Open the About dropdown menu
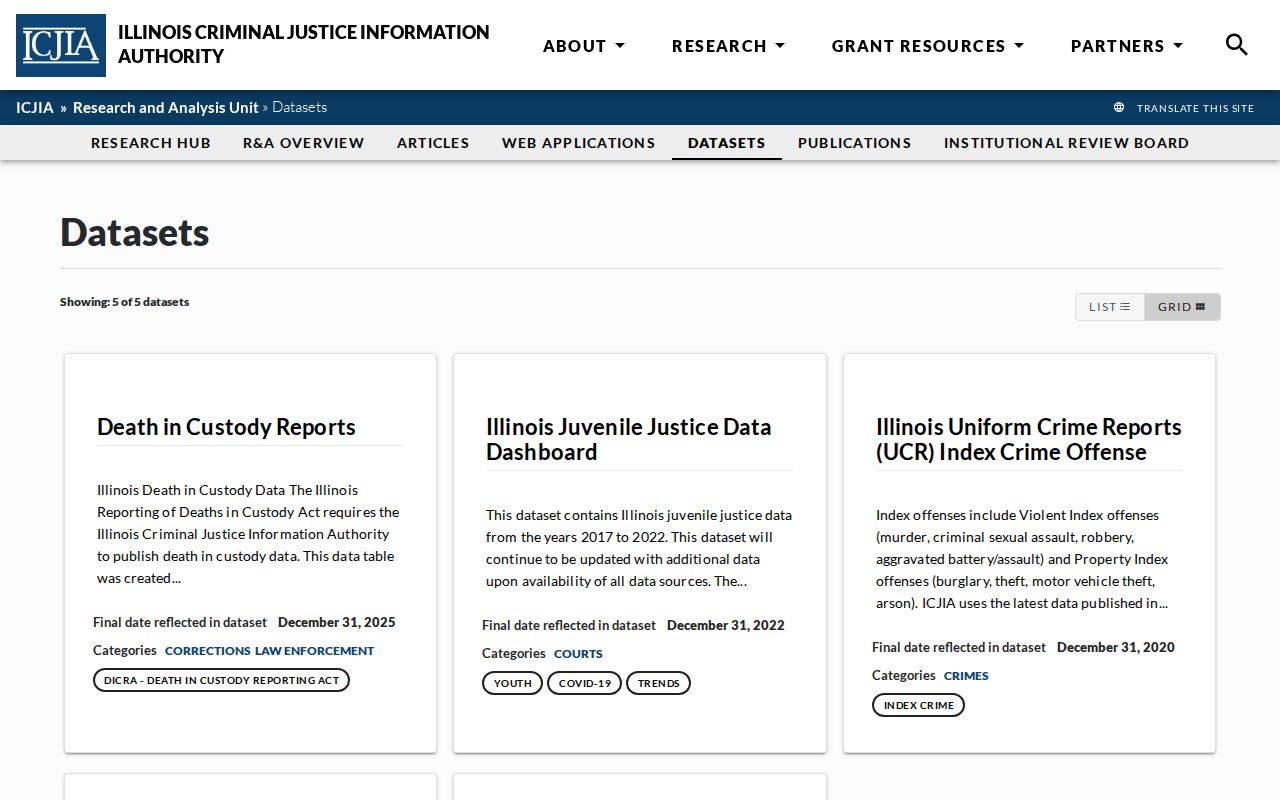 (x=584, y=46)
